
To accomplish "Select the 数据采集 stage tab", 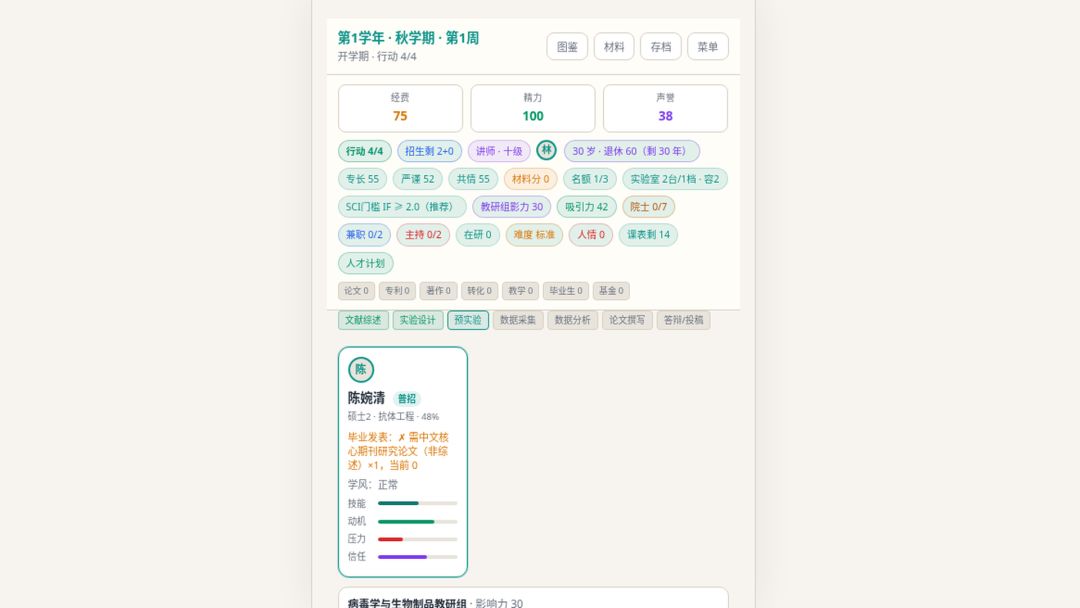I will coord(518,320).
